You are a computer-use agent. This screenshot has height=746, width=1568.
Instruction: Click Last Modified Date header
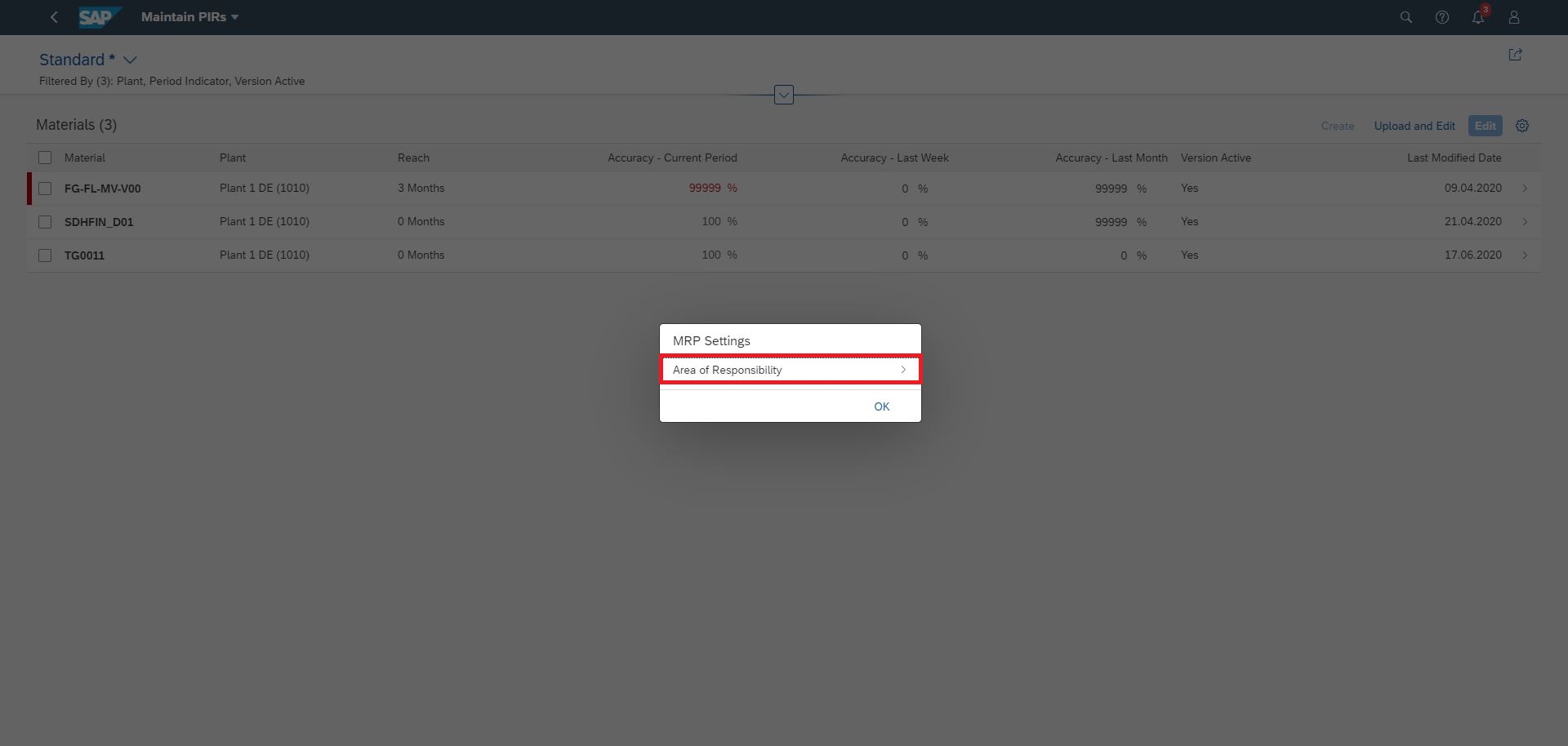click(x=1454, y=158)
